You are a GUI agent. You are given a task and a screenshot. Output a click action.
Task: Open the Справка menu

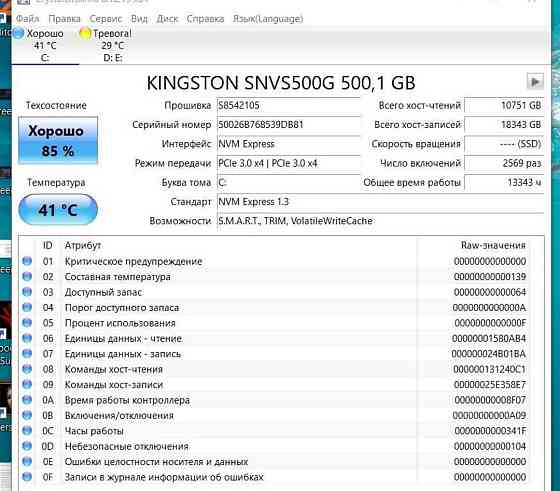(x=205, y=19)
